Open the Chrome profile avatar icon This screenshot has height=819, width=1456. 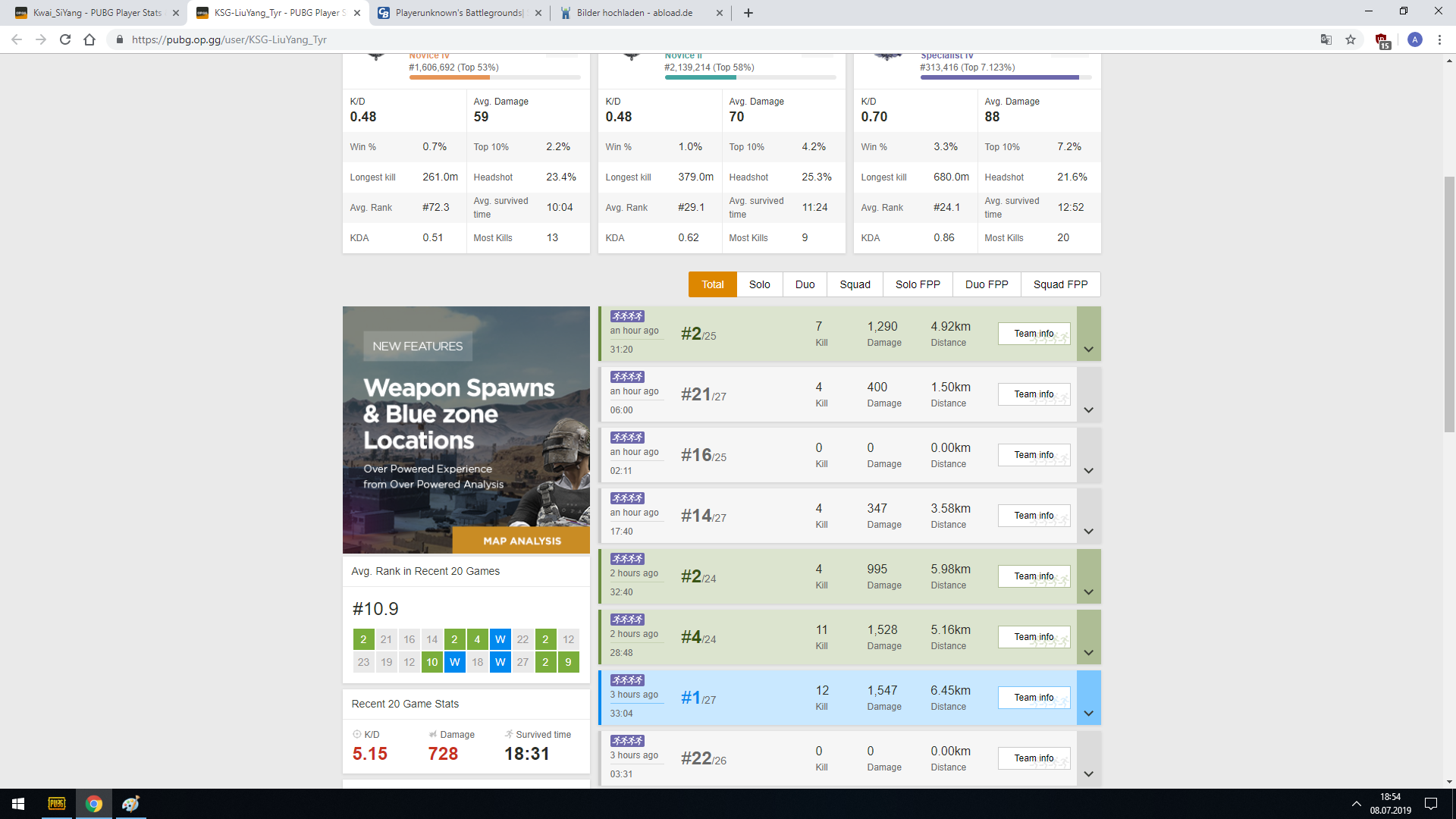[1414, 39]
